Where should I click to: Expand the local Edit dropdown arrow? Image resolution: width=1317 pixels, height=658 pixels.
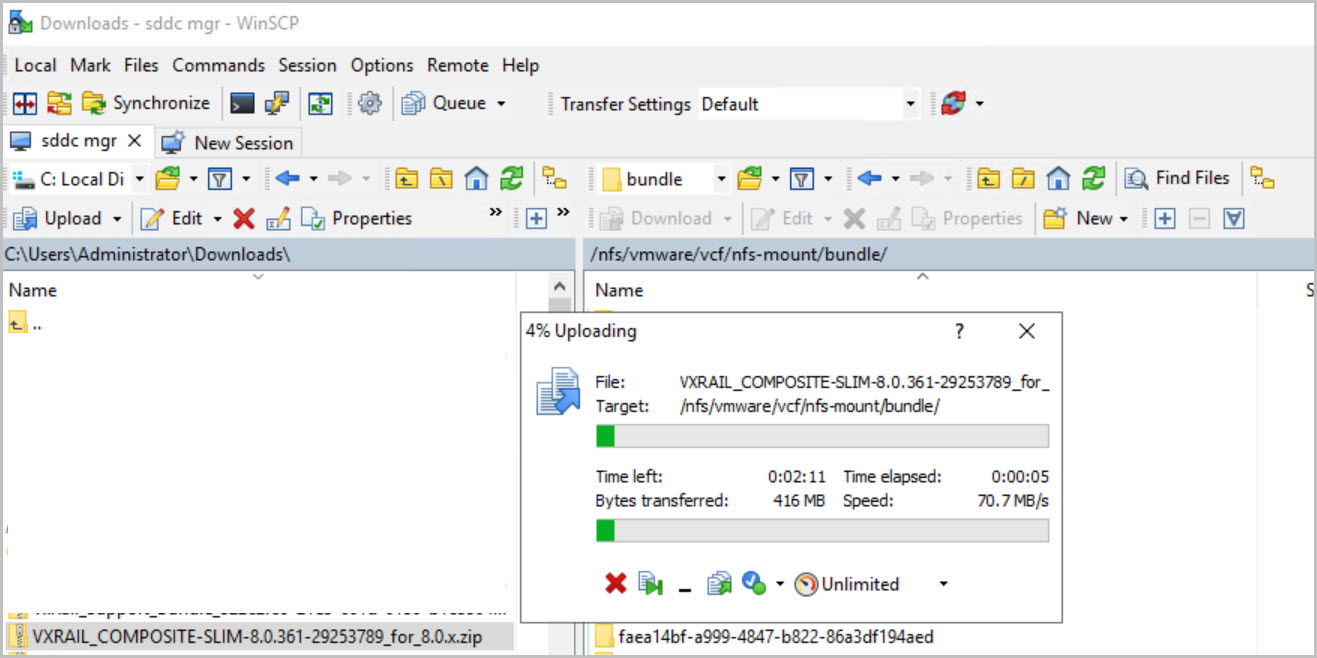click(x=217, y=218)
